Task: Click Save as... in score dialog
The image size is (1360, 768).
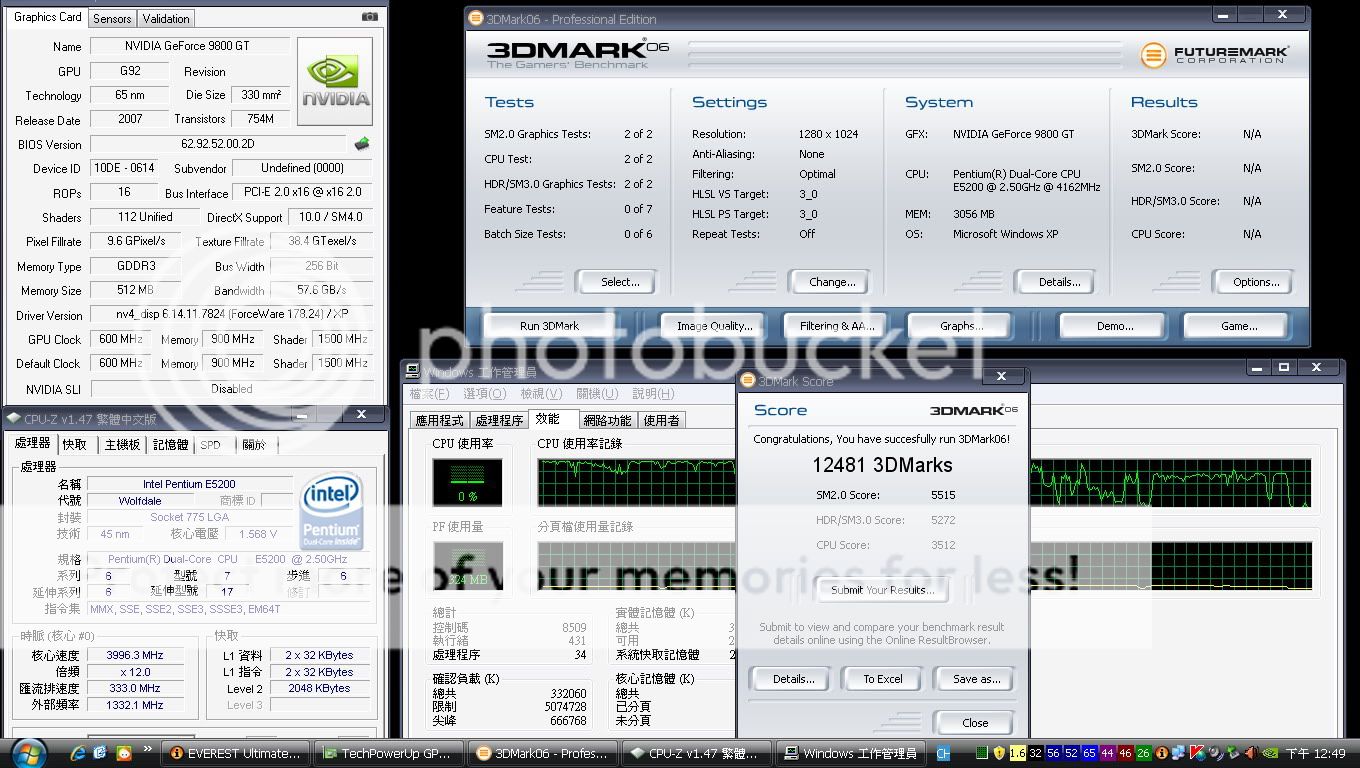Action: [x=976, y=679]
